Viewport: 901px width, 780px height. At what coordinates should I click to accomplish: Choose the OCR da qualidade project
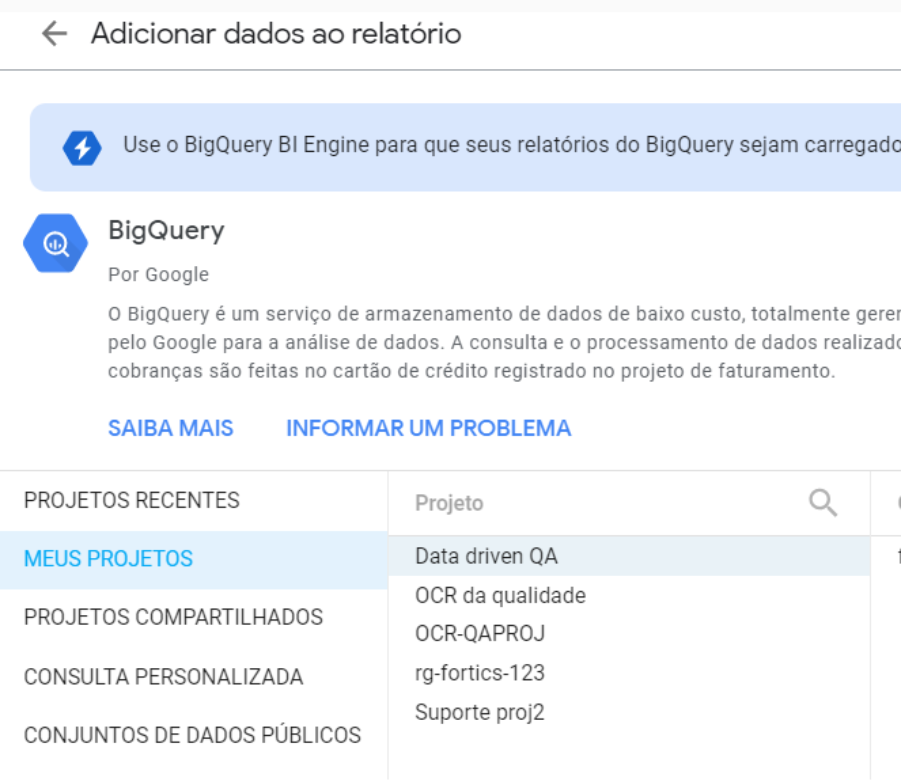point(629,595)
